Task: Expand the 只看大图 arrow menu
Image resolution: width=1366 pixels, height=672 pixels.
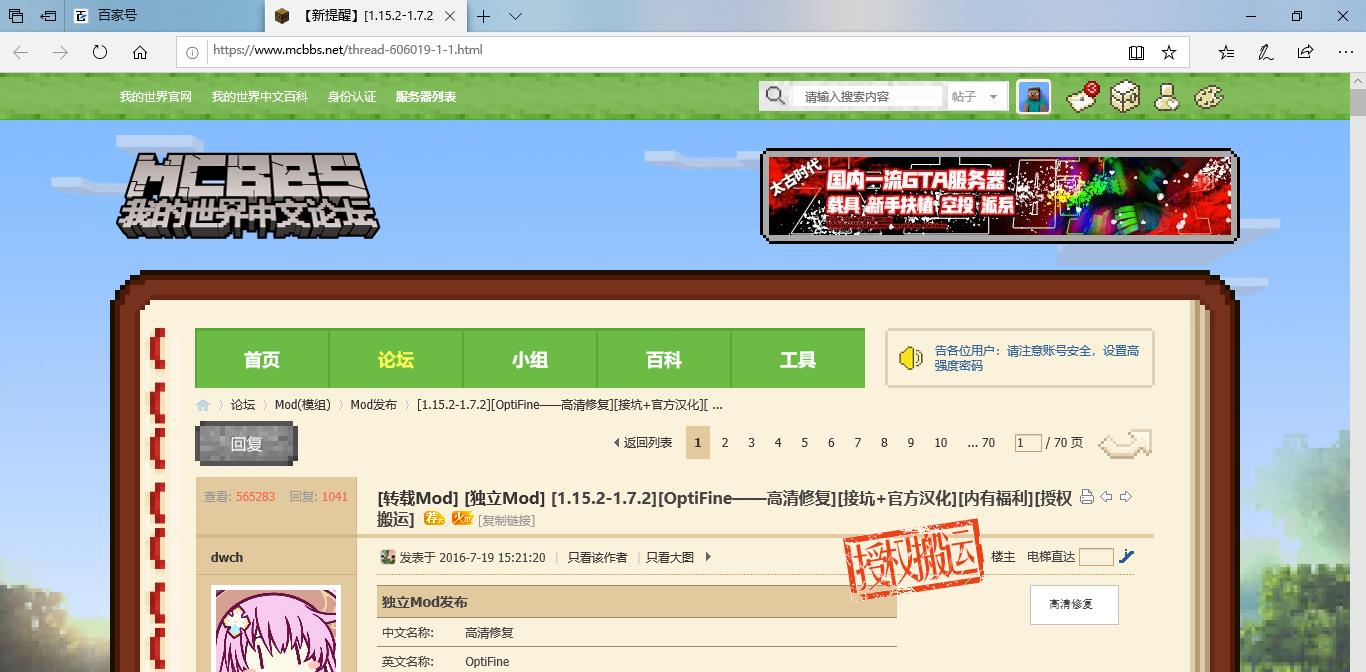Action: click(708, 557)
